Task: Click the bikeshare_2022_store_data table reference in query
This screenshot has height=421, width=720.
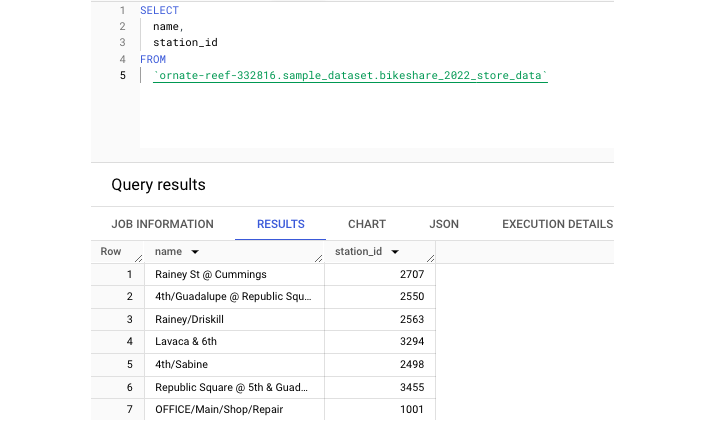Action: coord(350,76)
